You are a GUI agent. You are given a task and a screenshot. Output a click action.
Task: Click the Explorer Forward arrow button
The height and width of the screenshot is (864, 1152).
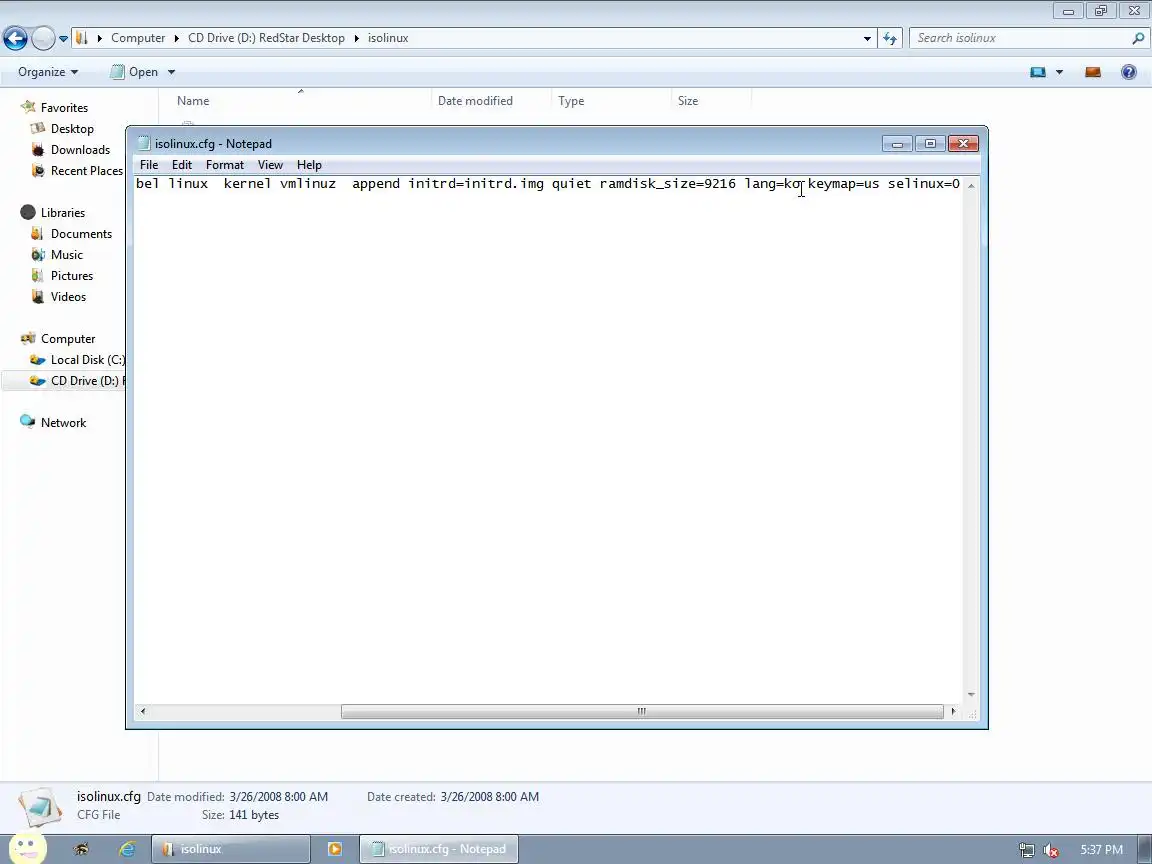coord(43,38)
